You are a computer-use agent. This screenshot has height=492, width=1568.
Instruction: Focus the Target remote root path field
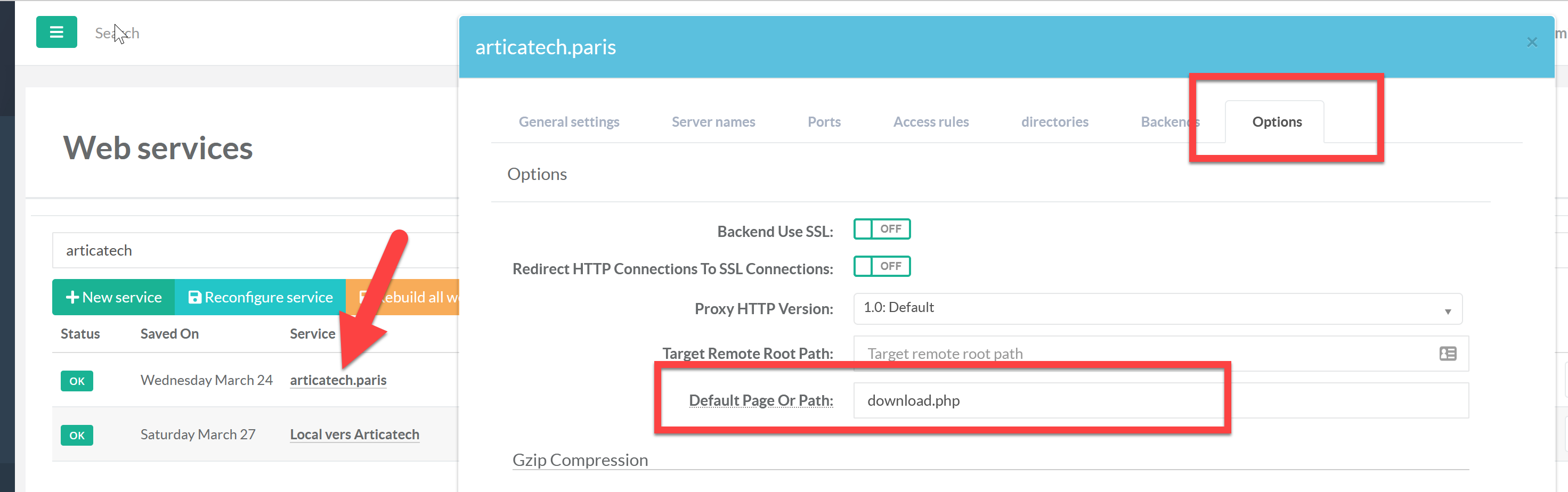1144,354
